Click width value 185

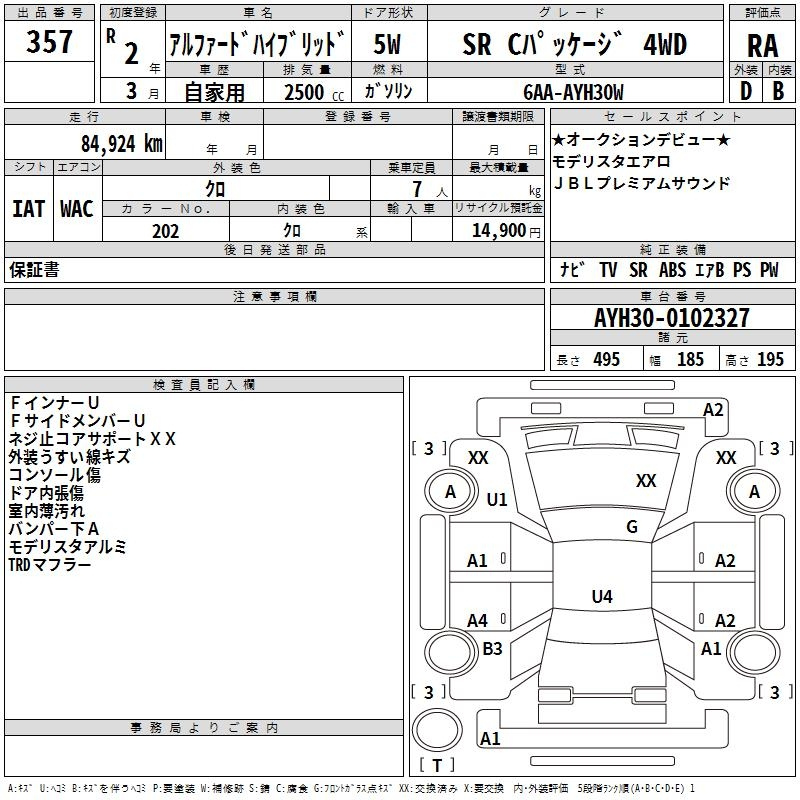pyautogui.click(x=690, y=360)
